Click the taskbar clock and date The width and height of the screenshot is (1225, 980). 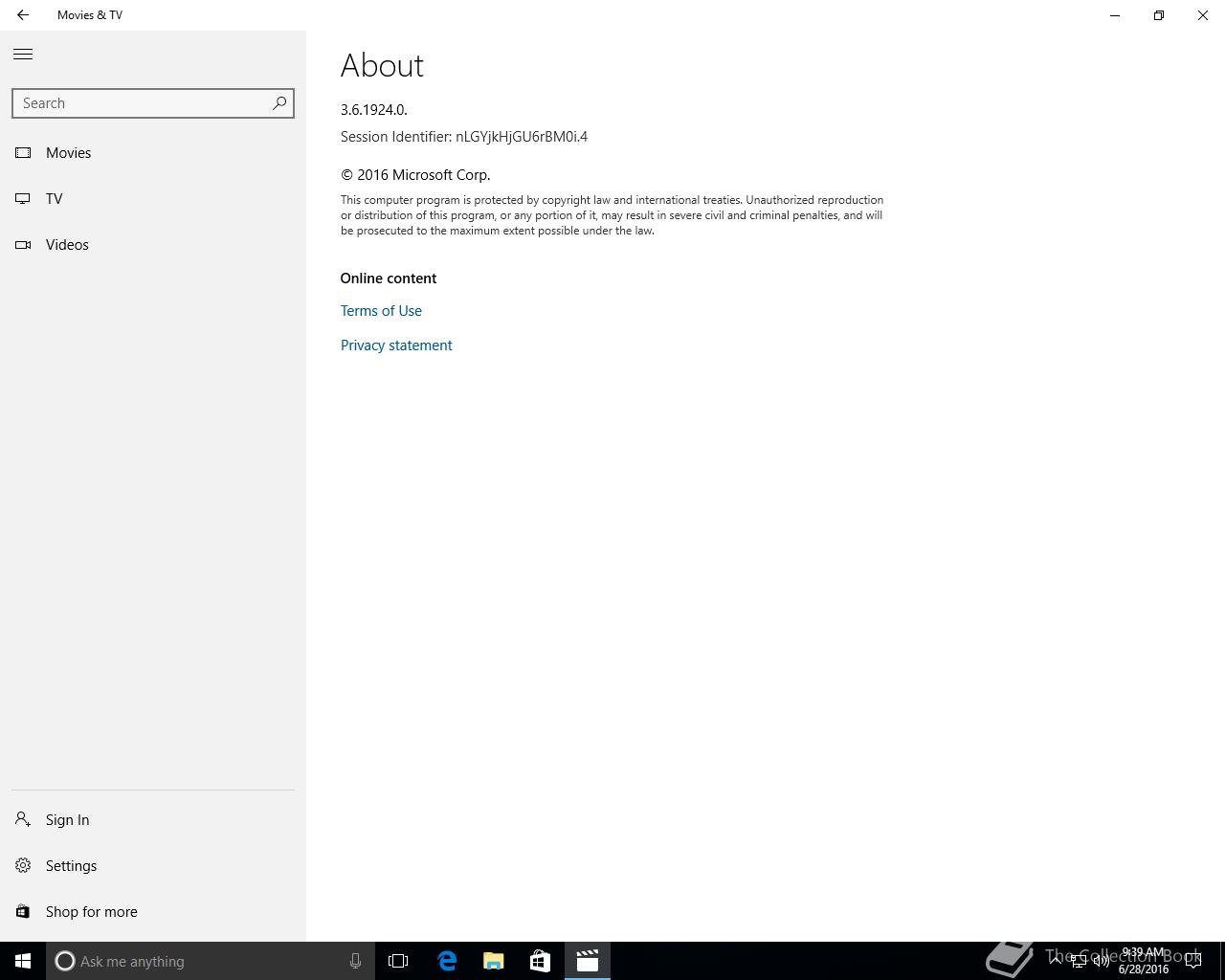(x=1144, y=961)
